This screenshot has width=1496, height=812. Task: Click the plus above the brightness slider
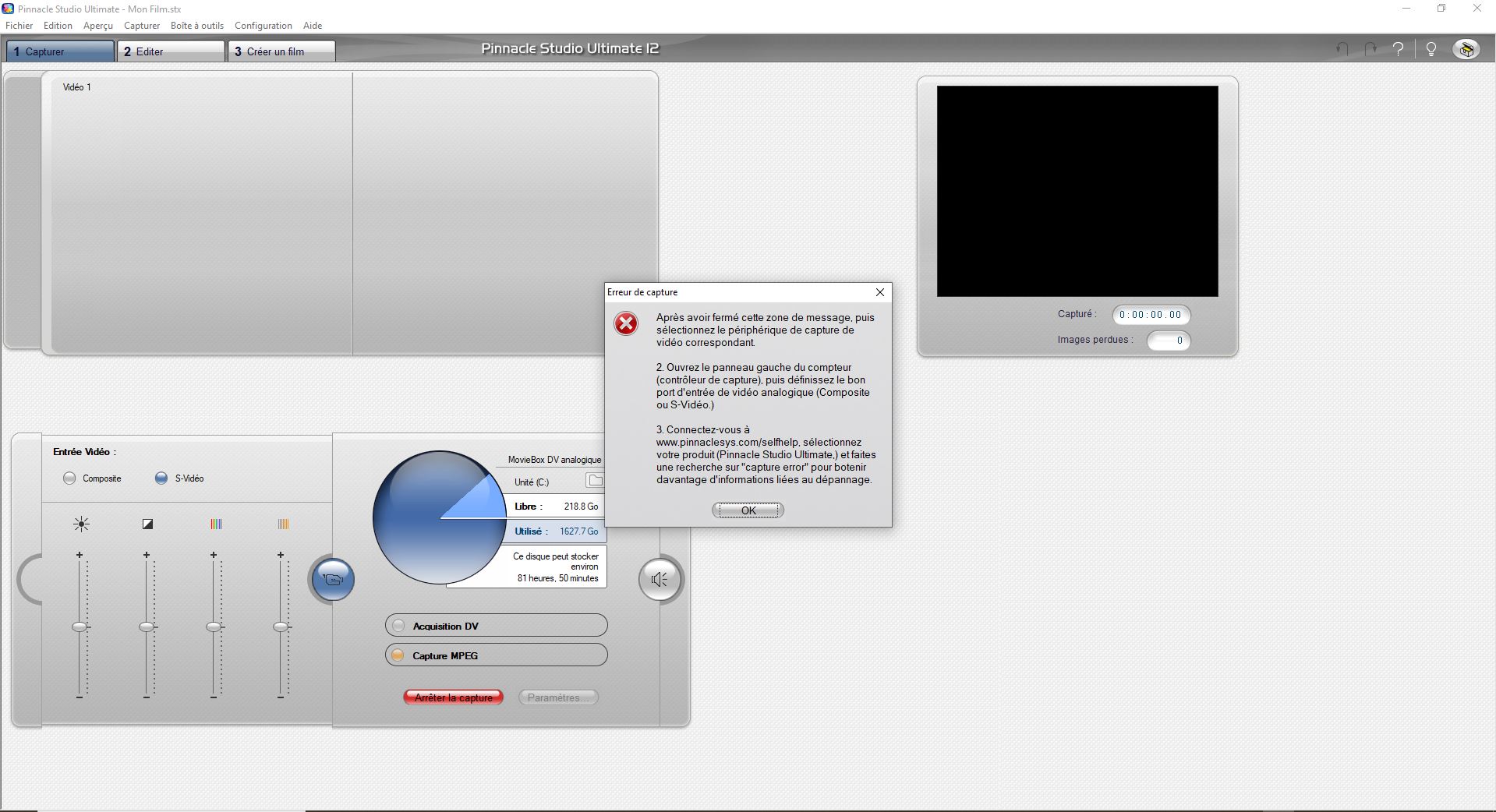[x=79, y=555]
